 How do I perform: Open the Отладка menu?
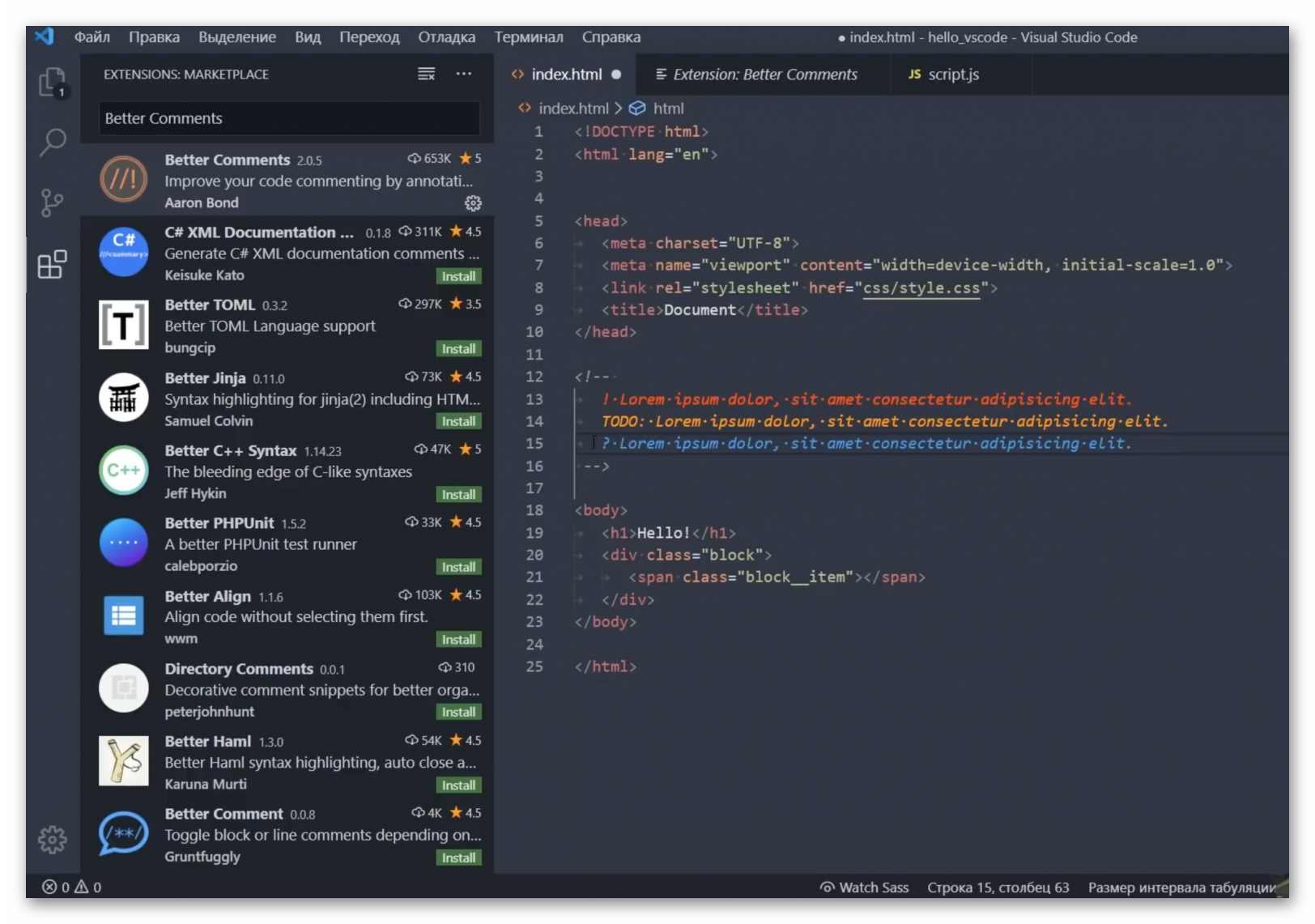pyautogui.click(x=446, y=37)
